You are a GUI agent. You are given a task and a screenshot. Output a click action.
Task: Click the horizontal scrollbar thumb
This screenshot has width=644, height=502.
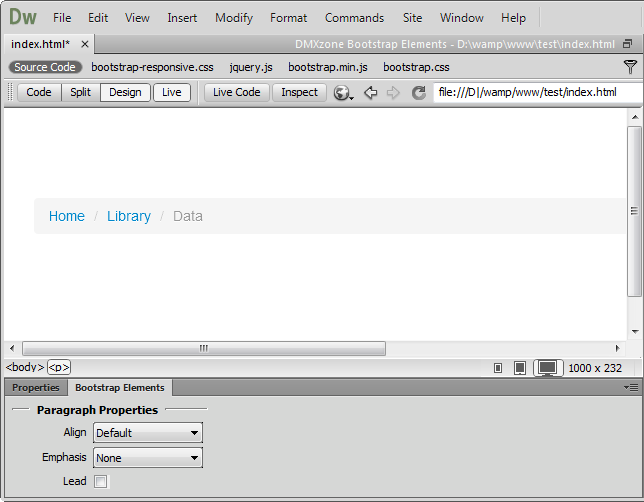204,349
